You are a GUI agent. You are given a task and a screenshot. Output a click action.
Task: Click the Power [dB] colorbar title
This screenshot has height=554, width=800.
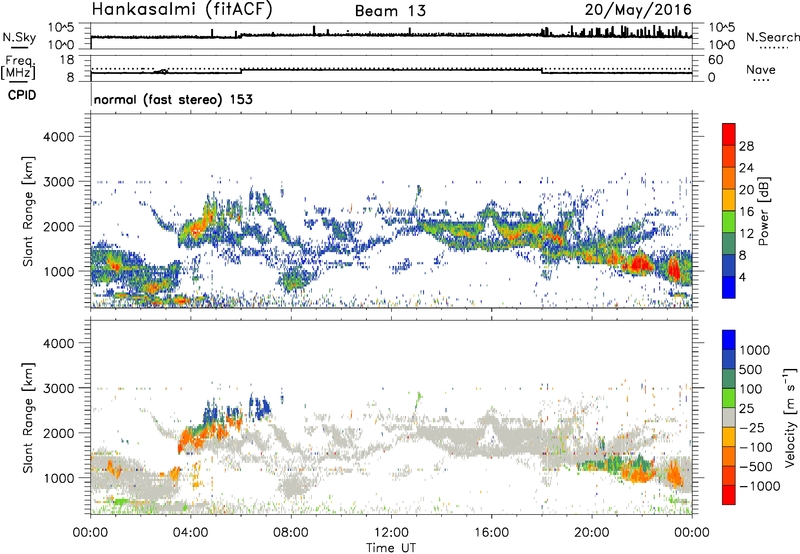click(x=763, y=211)
